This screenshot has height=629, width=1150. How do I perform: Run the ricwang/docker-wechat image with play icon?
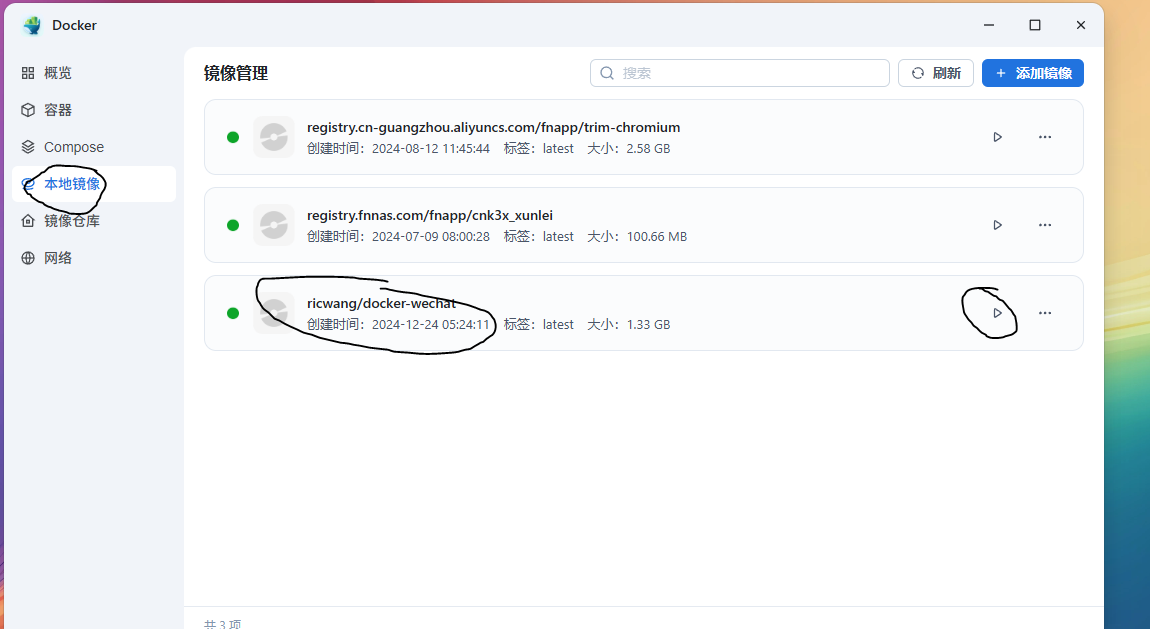997,313
